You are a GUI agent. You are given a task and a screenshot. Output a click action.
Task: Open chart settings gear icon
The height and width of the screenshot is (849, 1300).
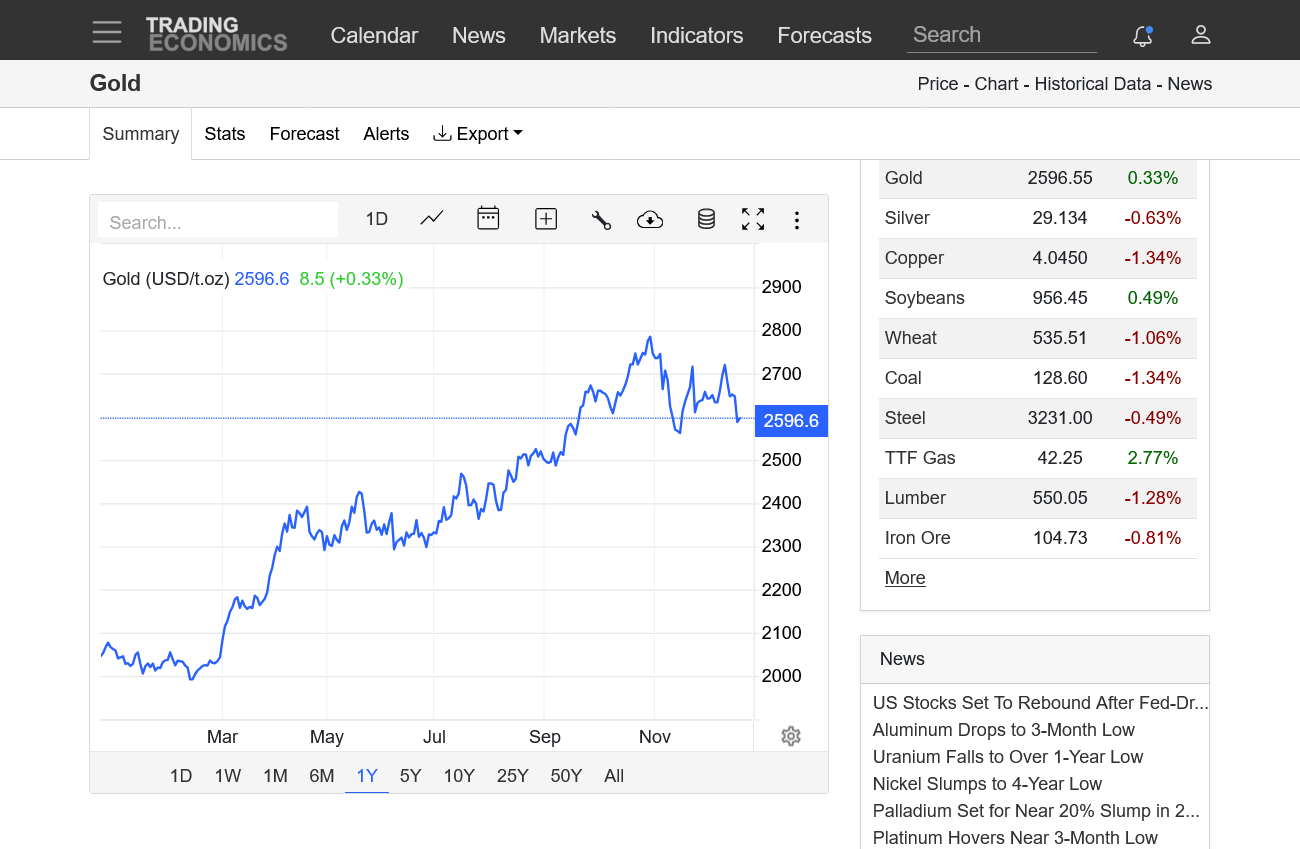(x=791, y=737)
